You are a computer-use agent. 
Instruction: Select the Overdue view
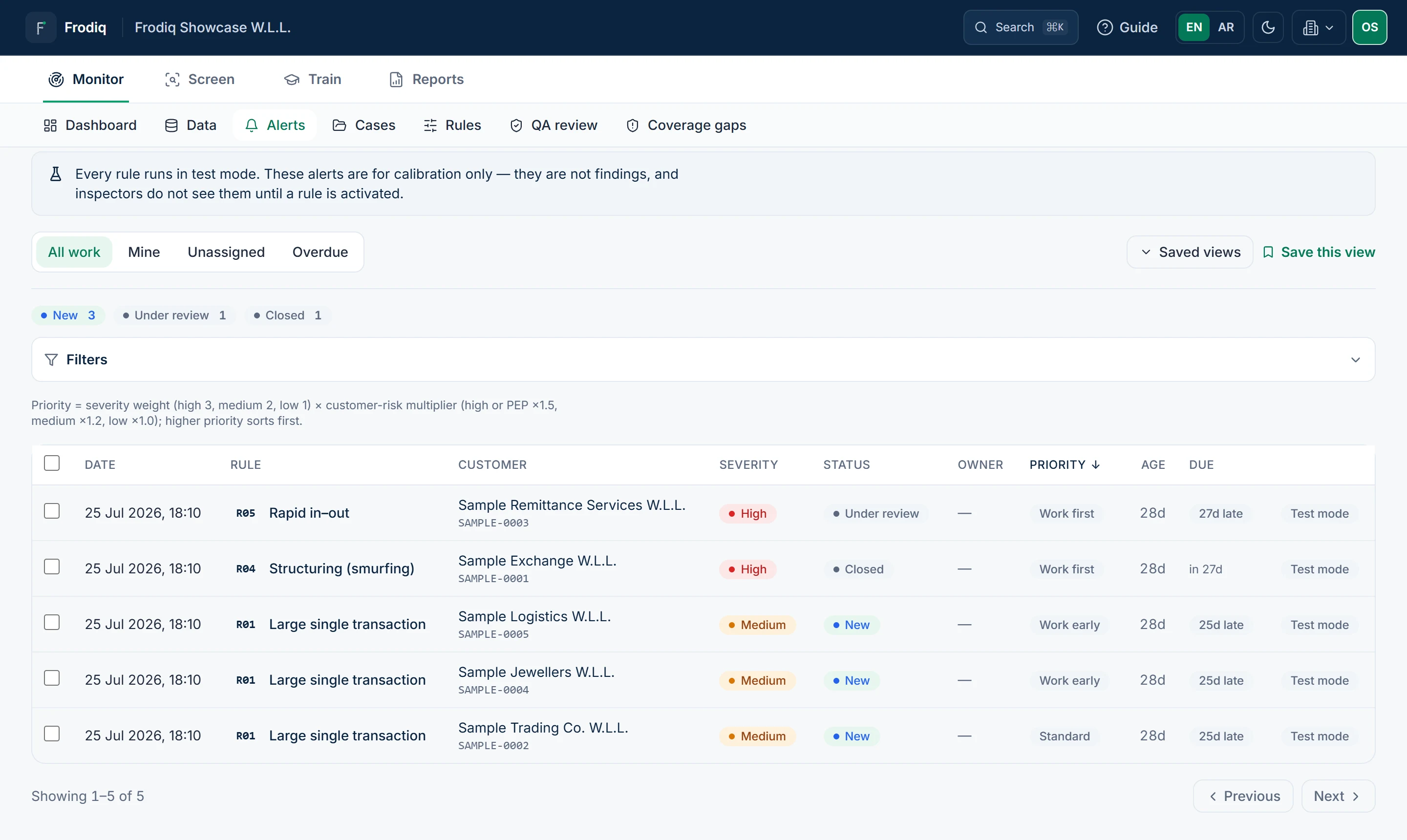click(320, 252)
